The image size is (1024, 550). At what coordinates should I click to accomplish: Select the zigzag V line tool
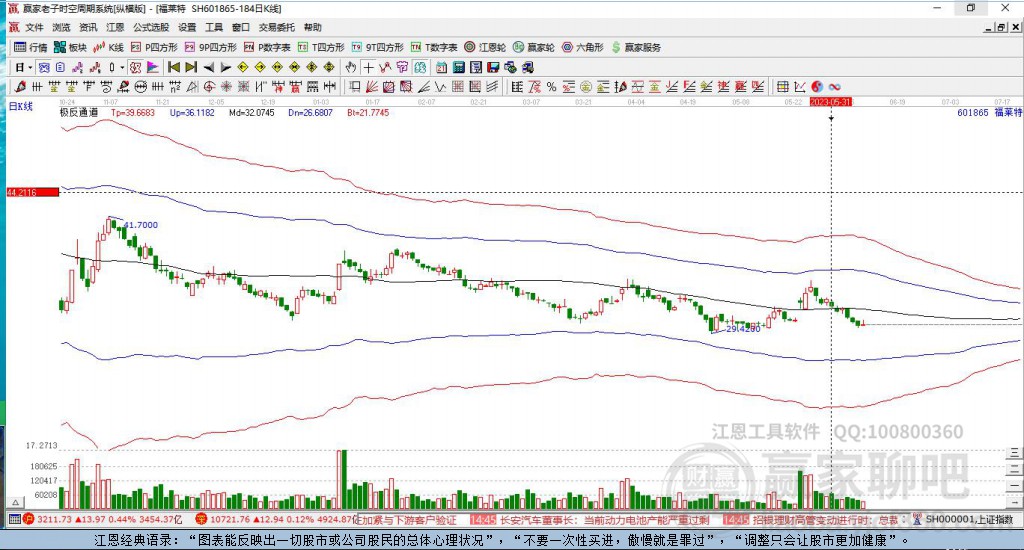[x=441, y=86]
